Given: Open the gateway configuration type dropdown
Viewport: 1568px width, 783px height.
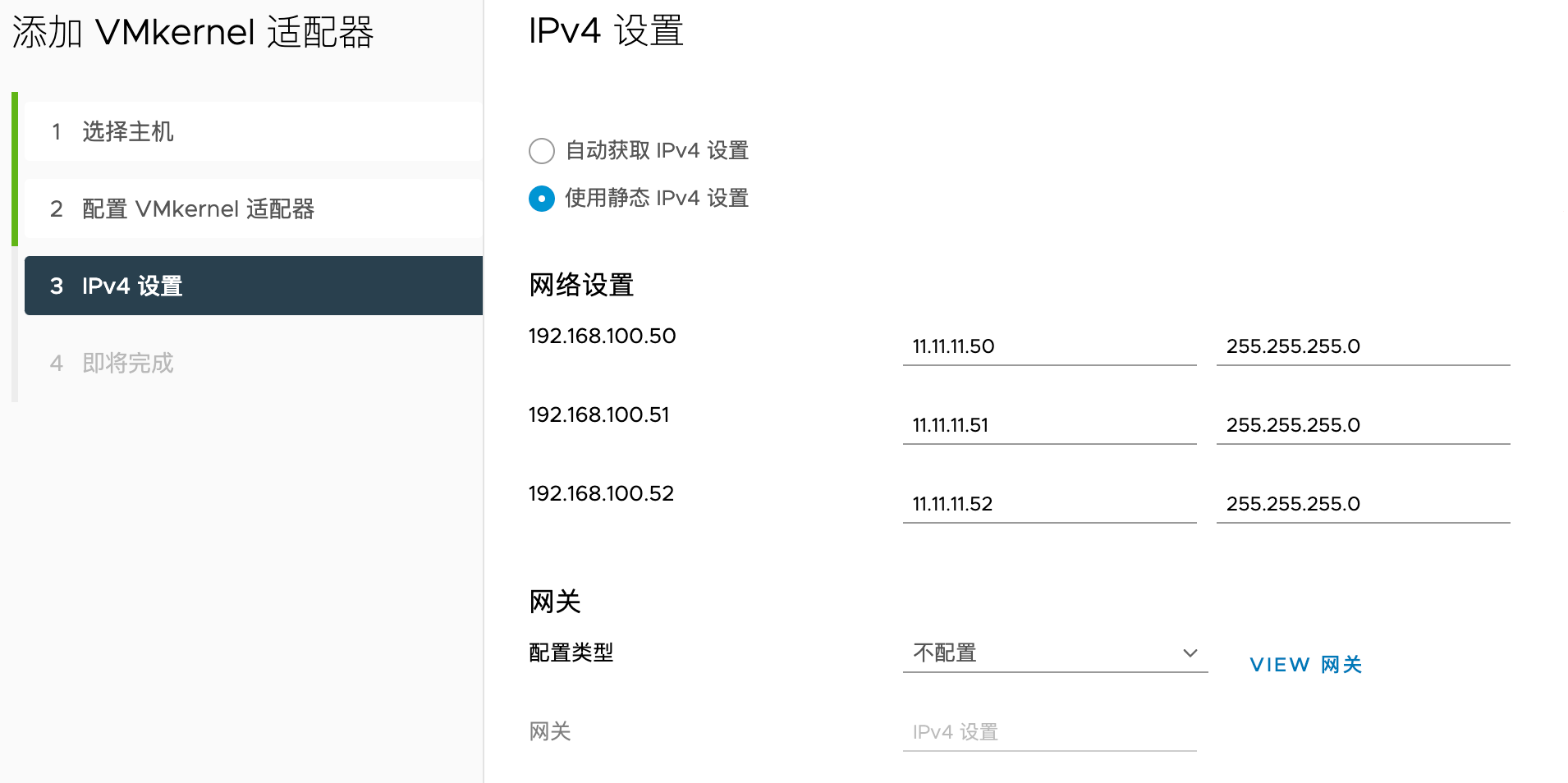Looking at the screenshot, I should point(1055,653).
